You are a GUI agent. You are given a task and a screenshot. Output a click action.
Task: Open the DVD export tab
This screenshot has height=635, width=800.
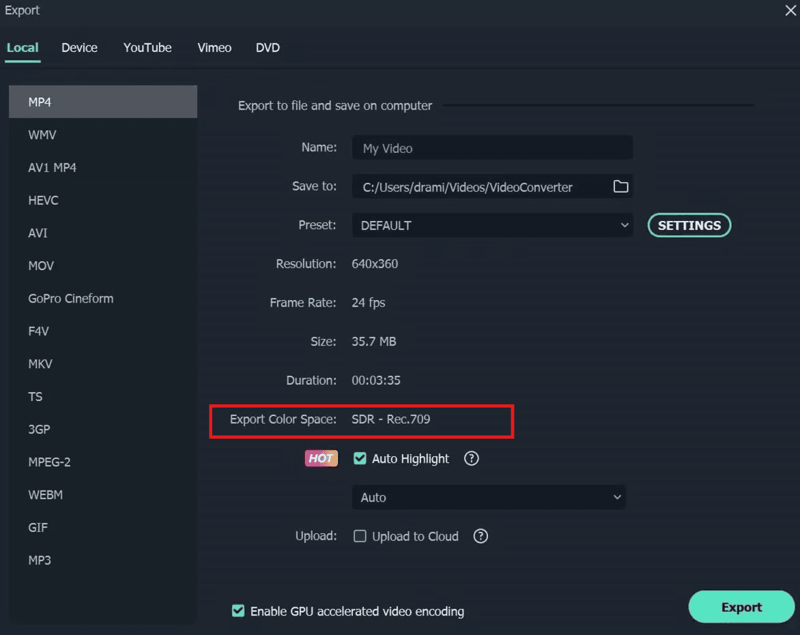(267, 47)
